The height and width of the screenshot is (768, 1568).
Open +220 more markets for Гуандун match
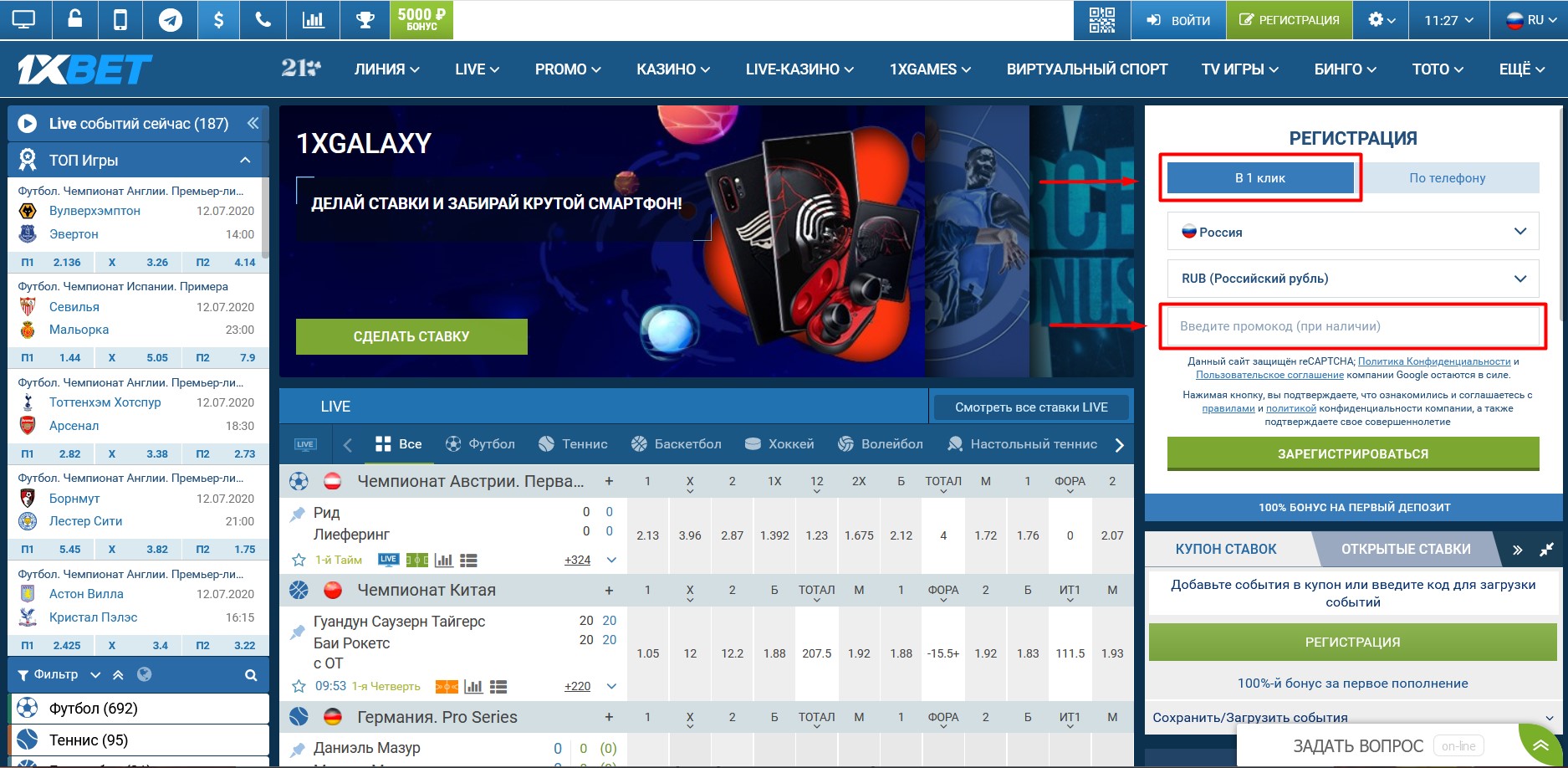point(577,686)
